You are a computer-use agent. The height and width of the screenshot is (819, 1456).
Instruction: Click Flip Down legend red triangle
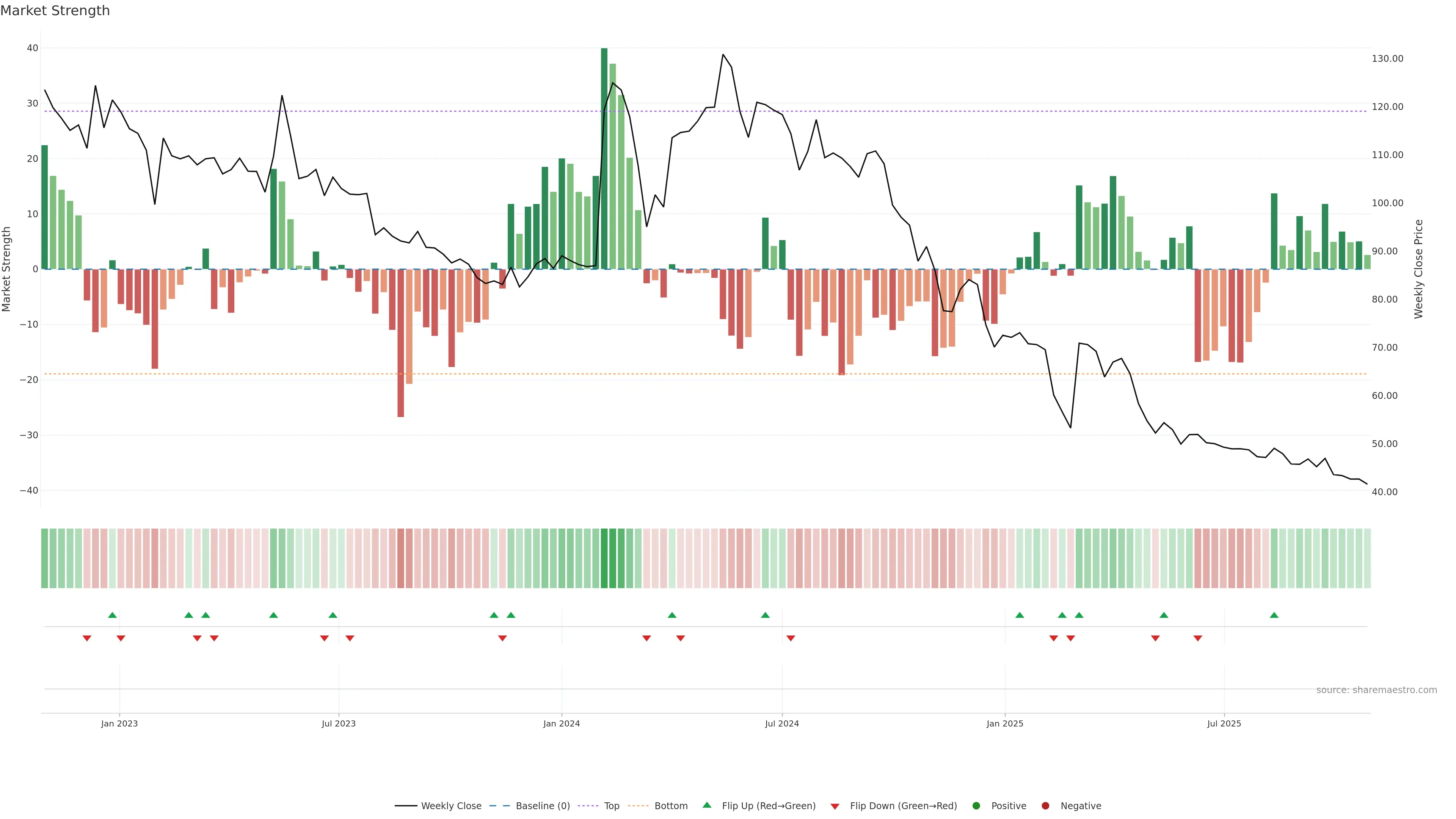pyautogui.click(x=835, y=806)
